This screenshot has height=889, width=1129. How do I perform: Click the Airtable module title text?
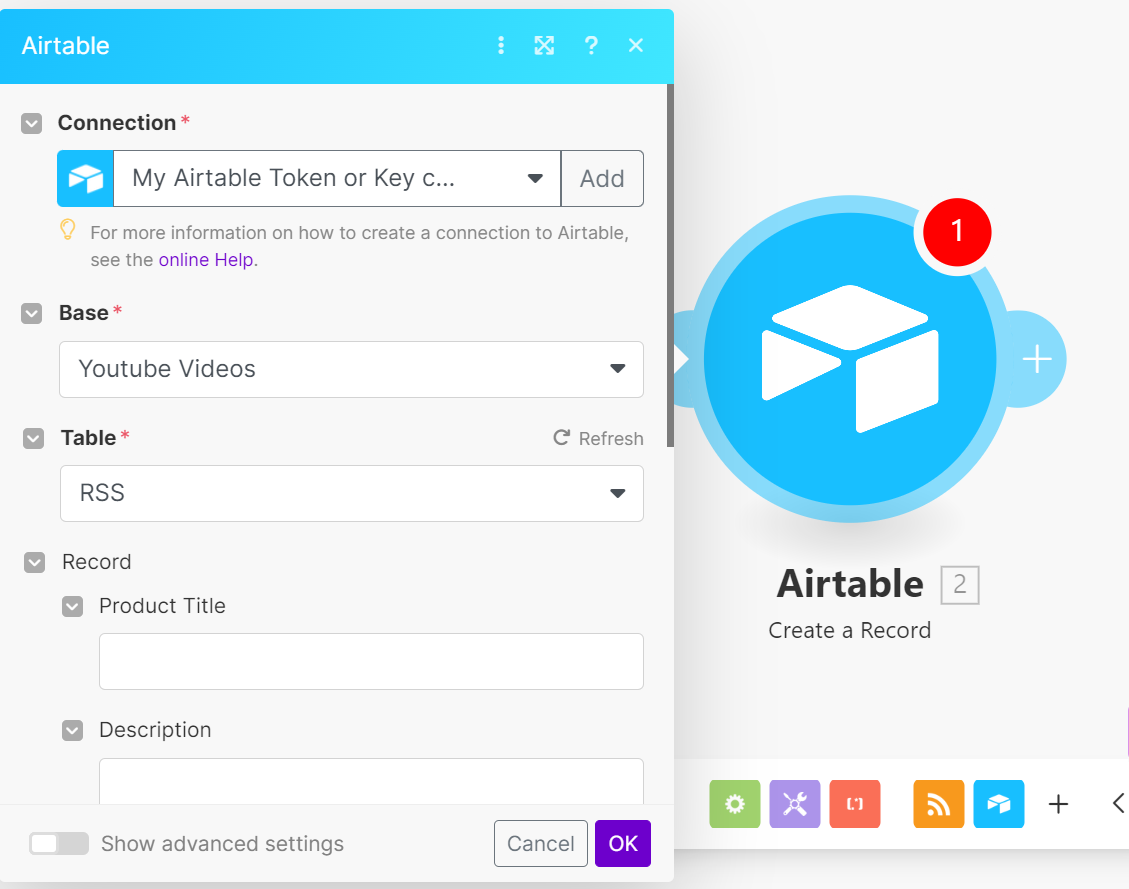click(x=850, y=584)
